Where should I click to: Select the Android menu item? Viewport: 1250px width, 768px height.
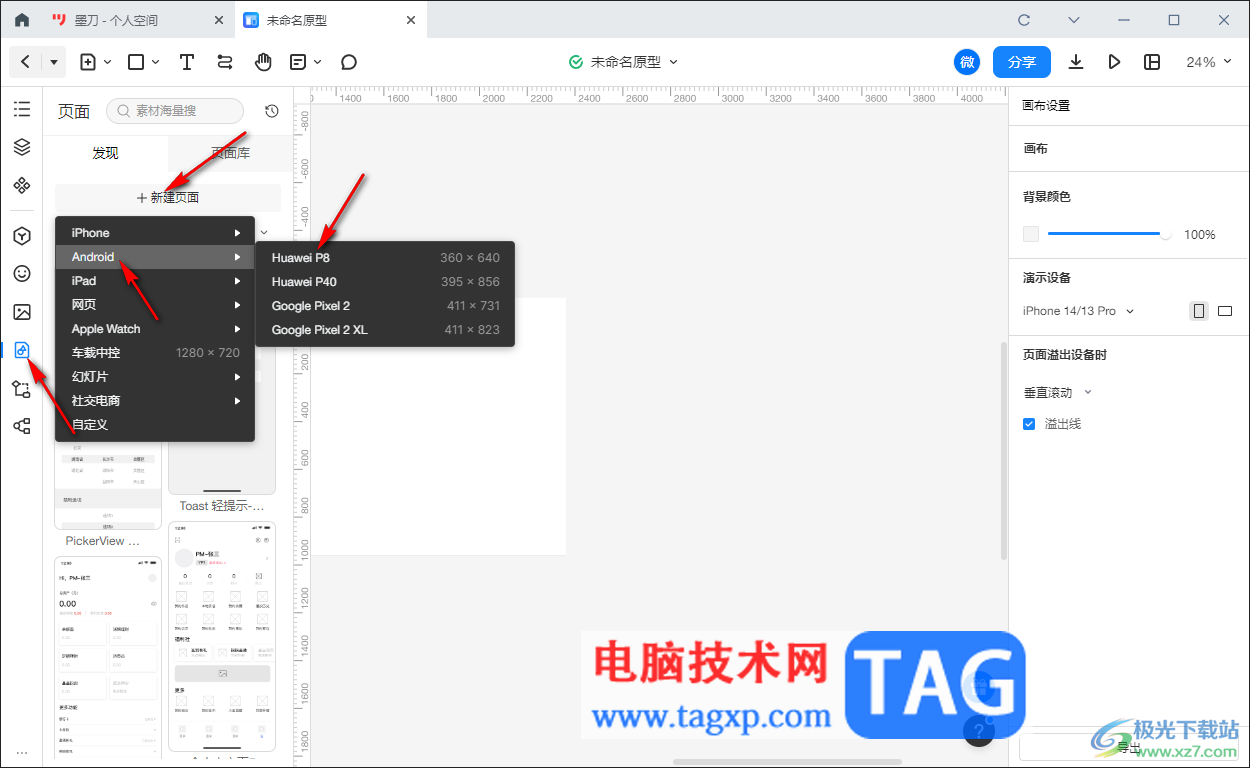pyautogui.click(x=155, y=257)
